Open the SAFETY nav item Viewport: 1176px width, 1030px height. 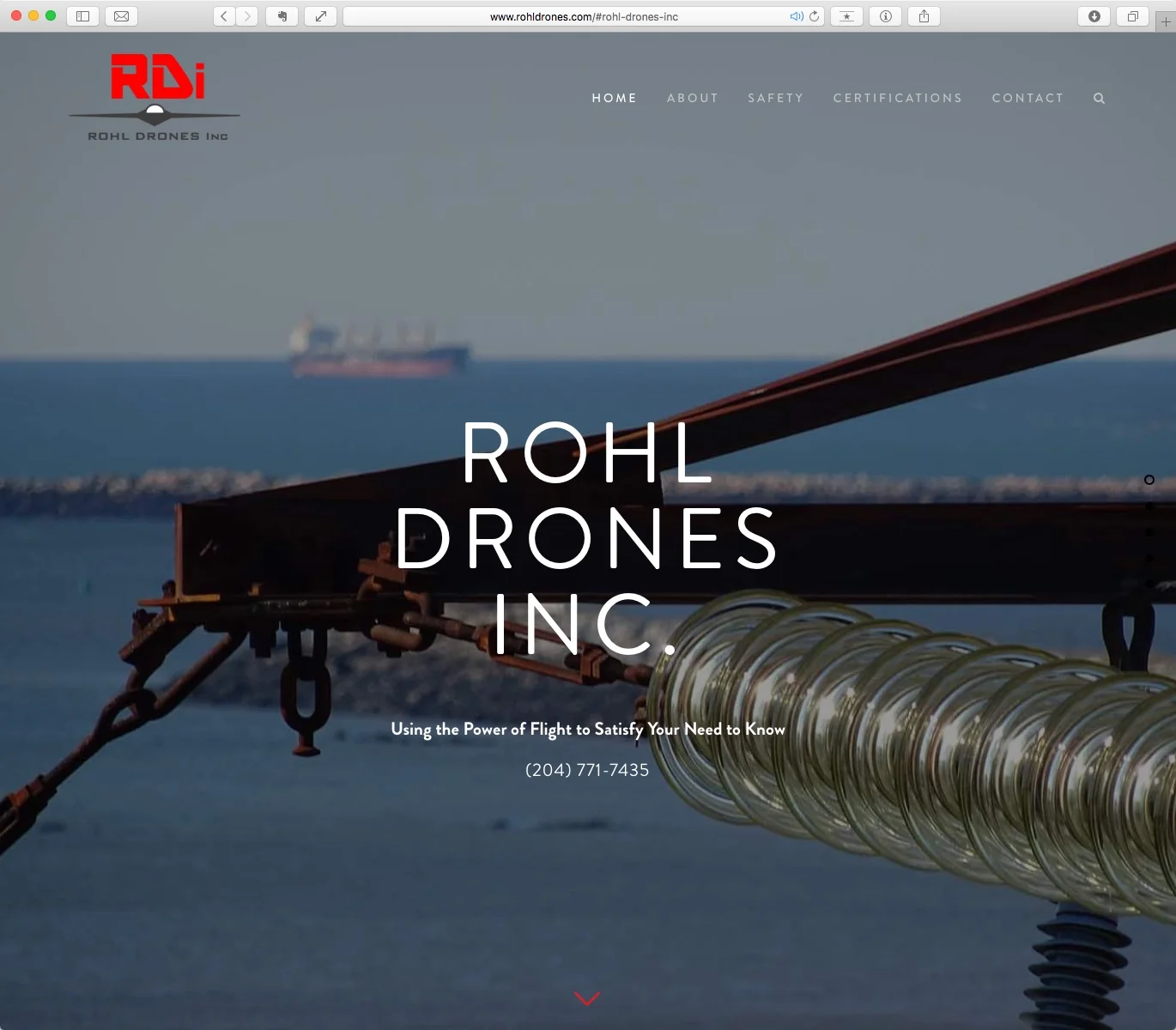click(776, 98)
